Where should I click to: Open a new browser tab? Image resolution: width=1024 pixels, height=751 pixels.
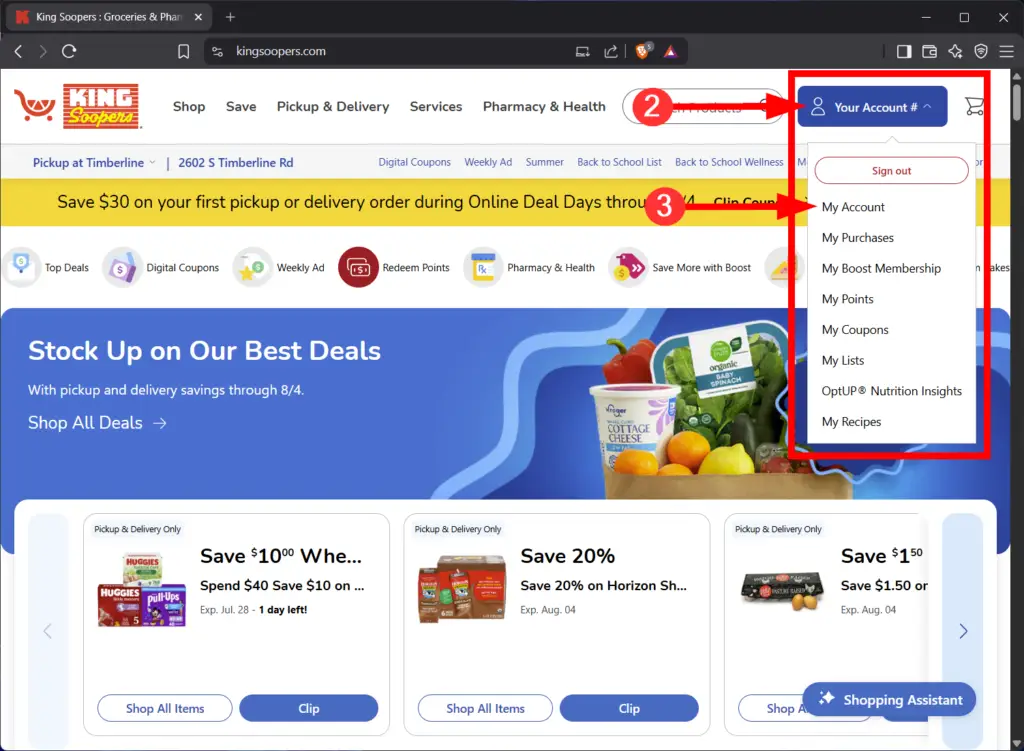point(230,17)
